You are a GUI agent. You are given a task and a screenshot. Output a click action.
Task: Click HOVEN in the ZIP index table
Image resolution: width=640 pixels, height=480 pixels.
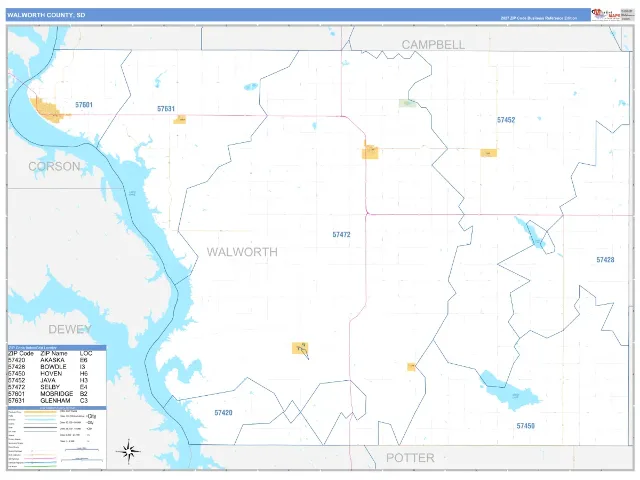51,373
